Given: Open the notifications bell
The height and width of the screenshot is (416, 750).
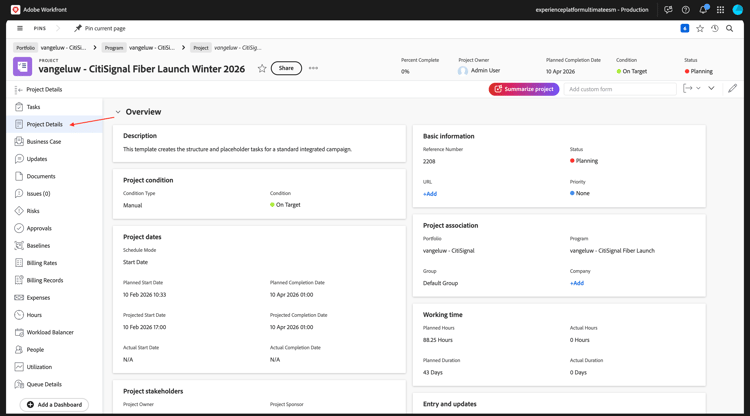Looking at the screenshot, I should point(703,10).
